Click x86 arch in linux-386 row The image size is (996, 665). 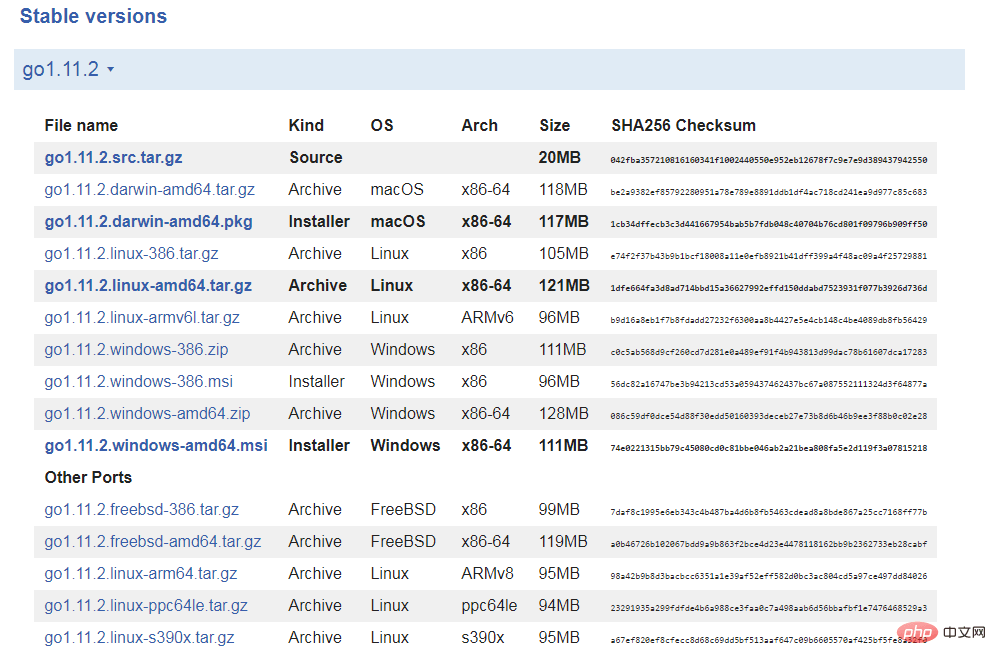[x=474, y=253]
